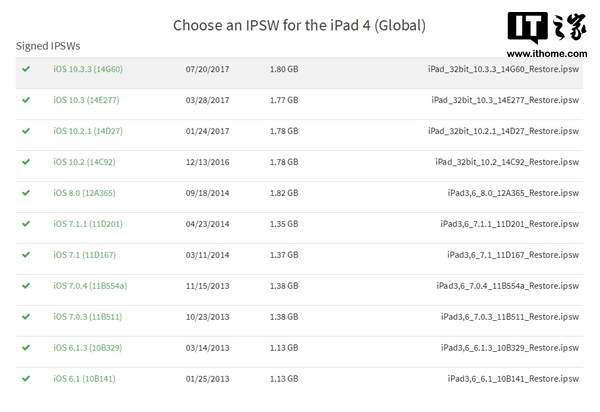Click the date 01/25/2013
Image resolution: width=600 pixels, height=412 pixels.
pyautogui.click(x=207, y=379)
